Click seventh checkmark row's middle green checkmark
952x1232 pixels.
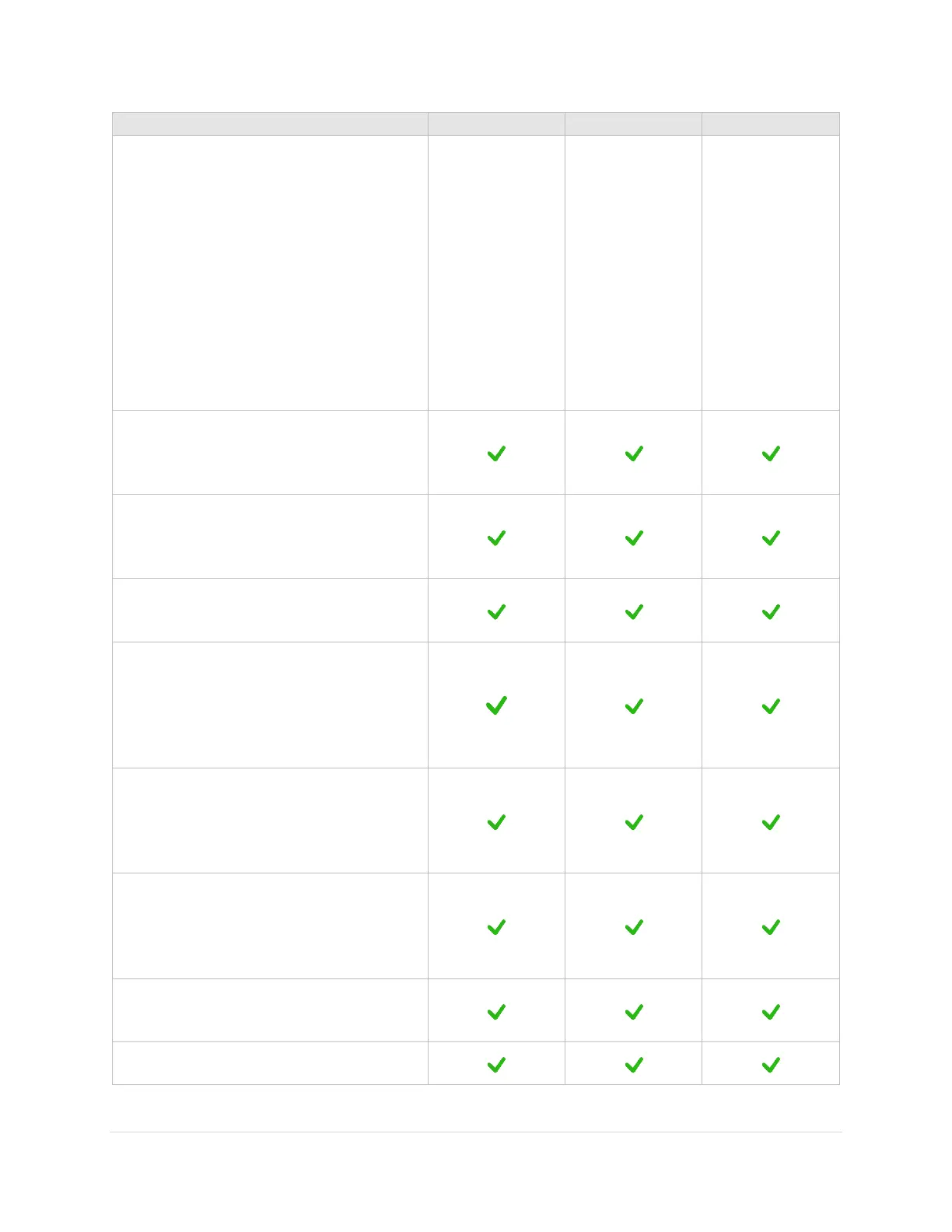click(x=634, y=1012)
